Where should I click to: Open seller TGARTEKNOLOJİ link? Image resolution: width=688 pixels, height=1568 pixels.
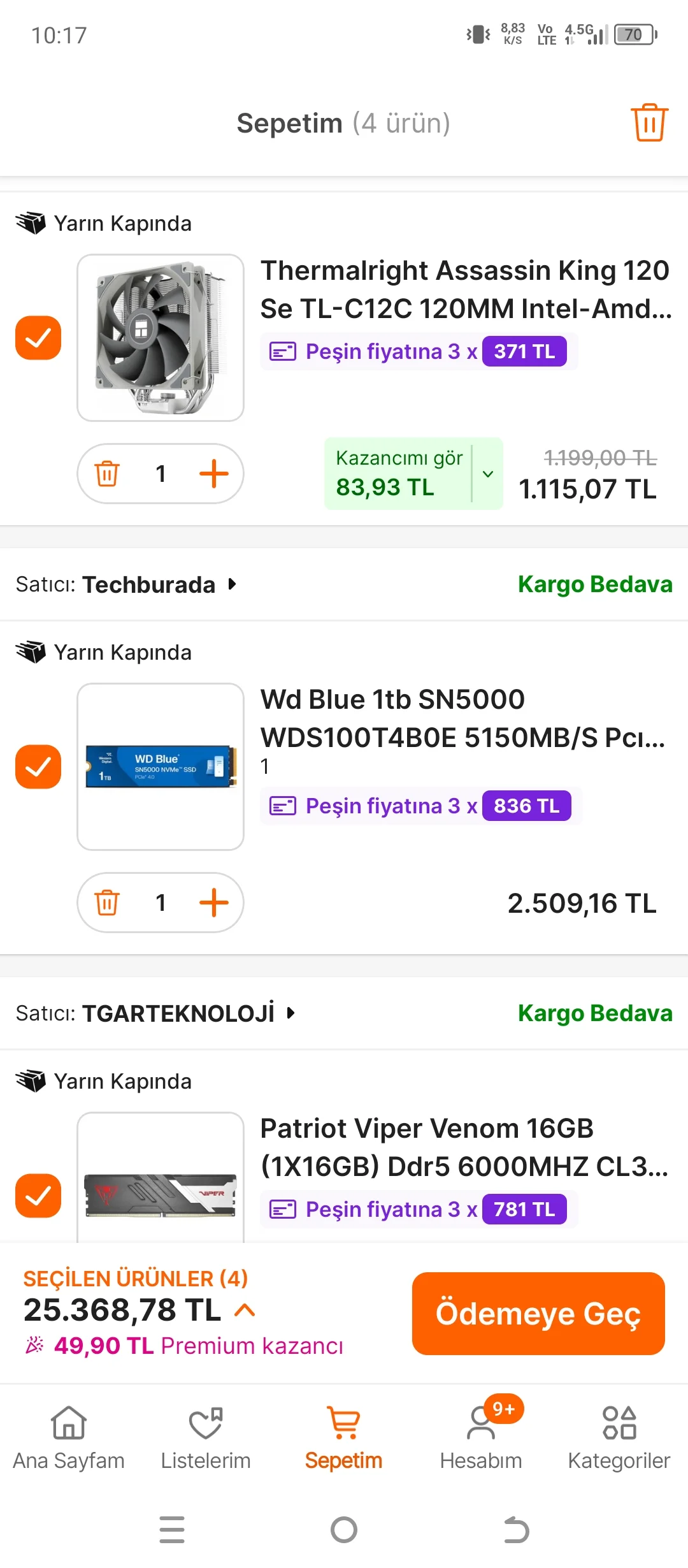178,1013
